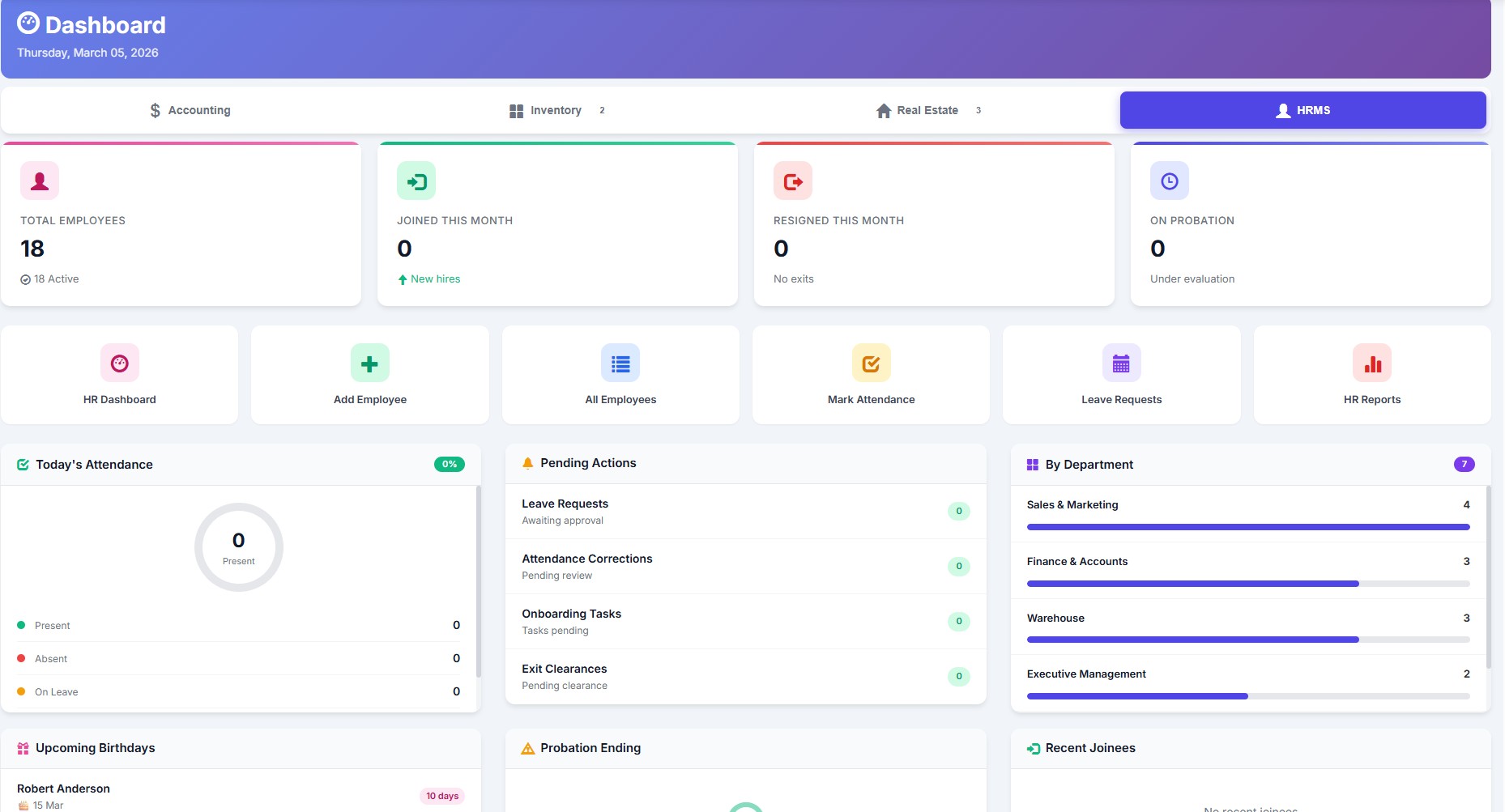Image resolution: width=1505 pixels, height=812 pixels.
Task: Click the All Employees list icon
Action: pos(620,363)
